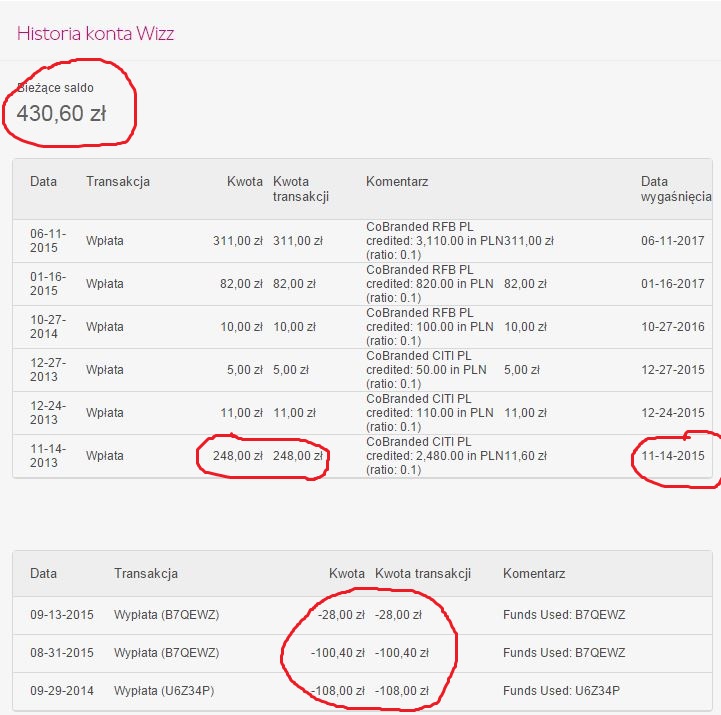The image size is (721, 715).
Task: Click the "Komentarz" header in the deposits table
Action: tap(397, 182)
